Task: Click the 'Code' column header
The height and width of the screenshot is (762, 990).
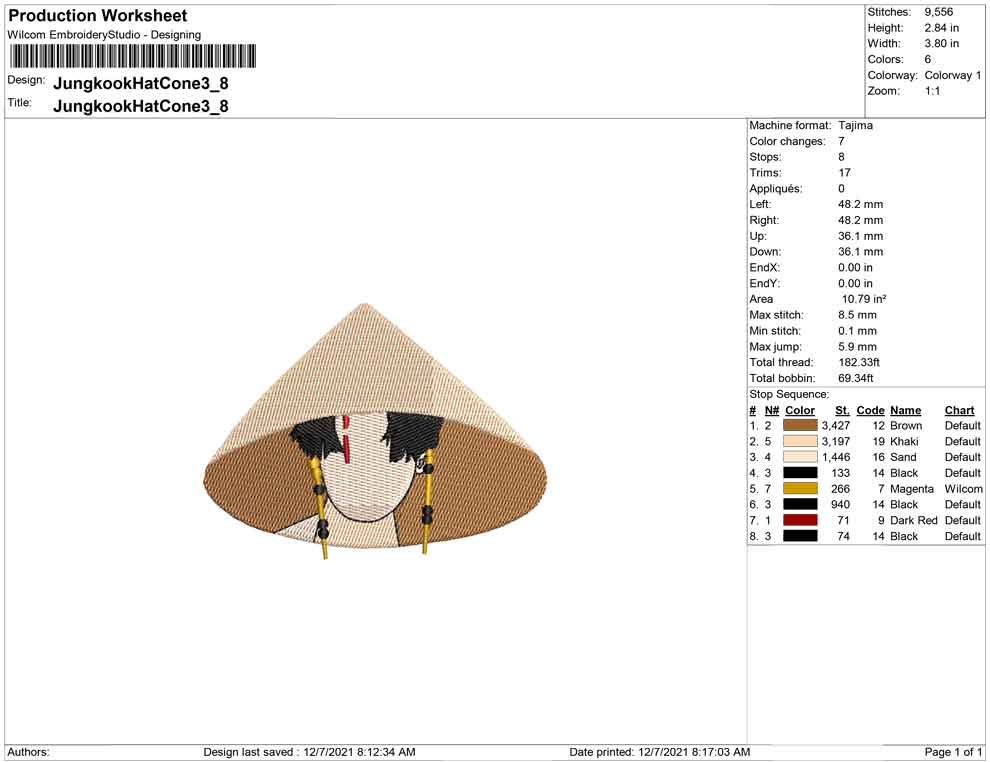Action: pos(871,410)
